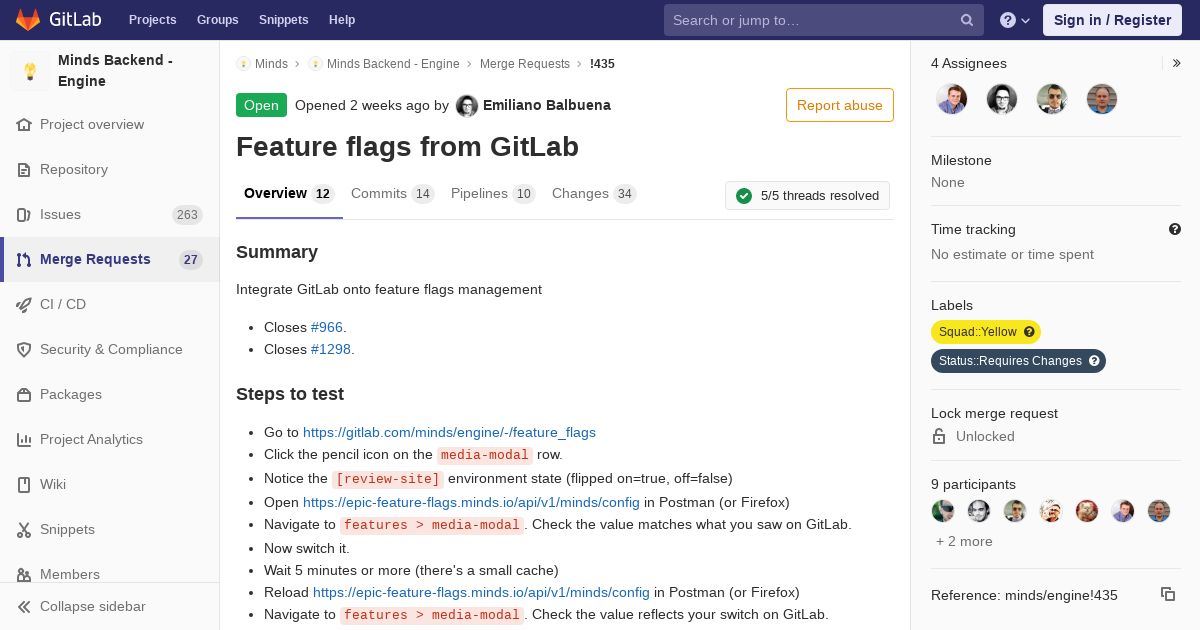Expand the '+ 2 more' participants

[964, 541]
